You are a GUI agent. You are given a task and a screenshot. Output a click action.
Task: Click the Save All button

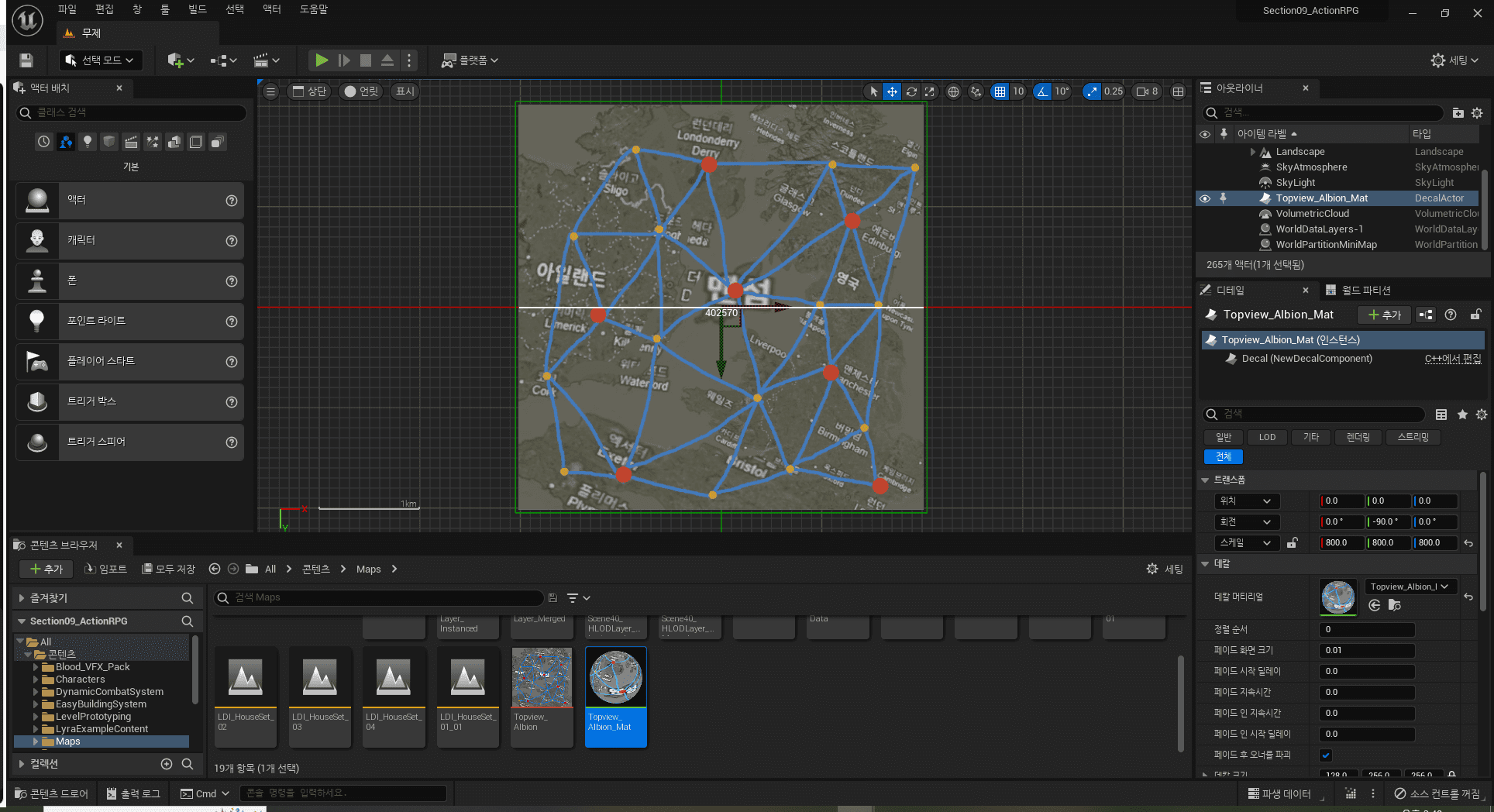tap(168, 569)
